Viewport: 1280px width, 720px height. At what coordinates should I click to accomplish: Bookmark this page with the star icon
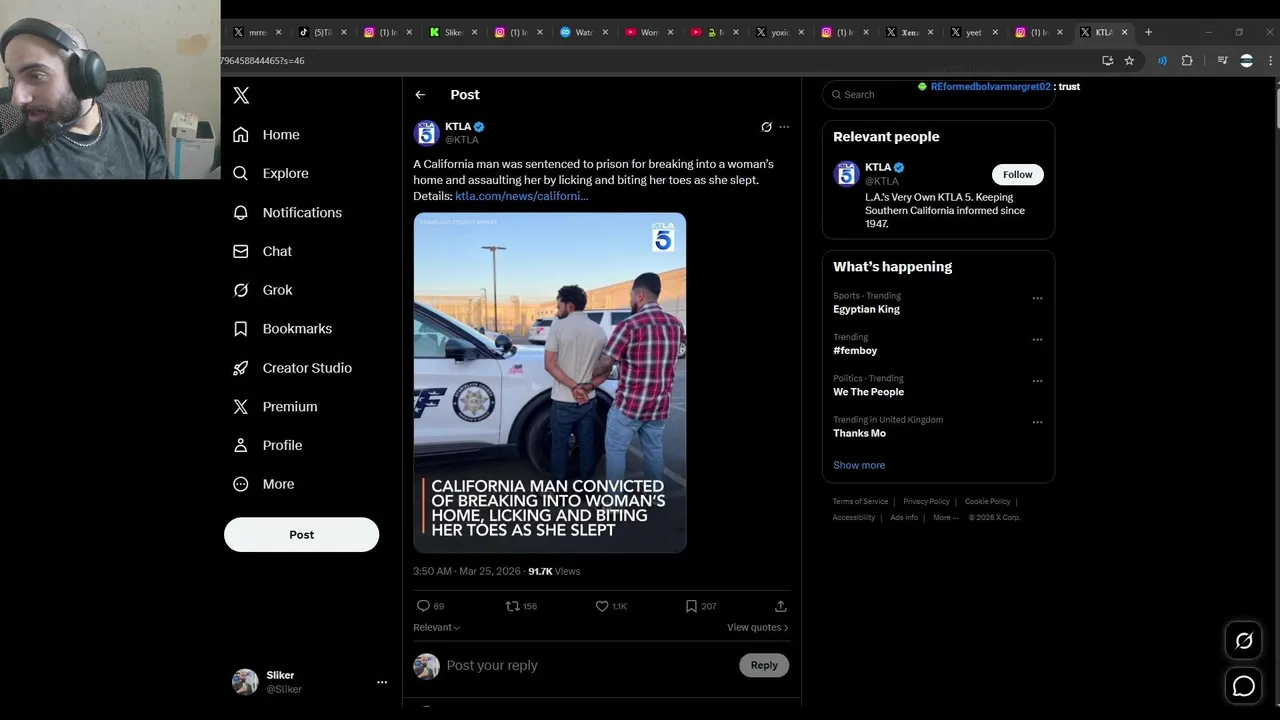(x=1129, y=61)
